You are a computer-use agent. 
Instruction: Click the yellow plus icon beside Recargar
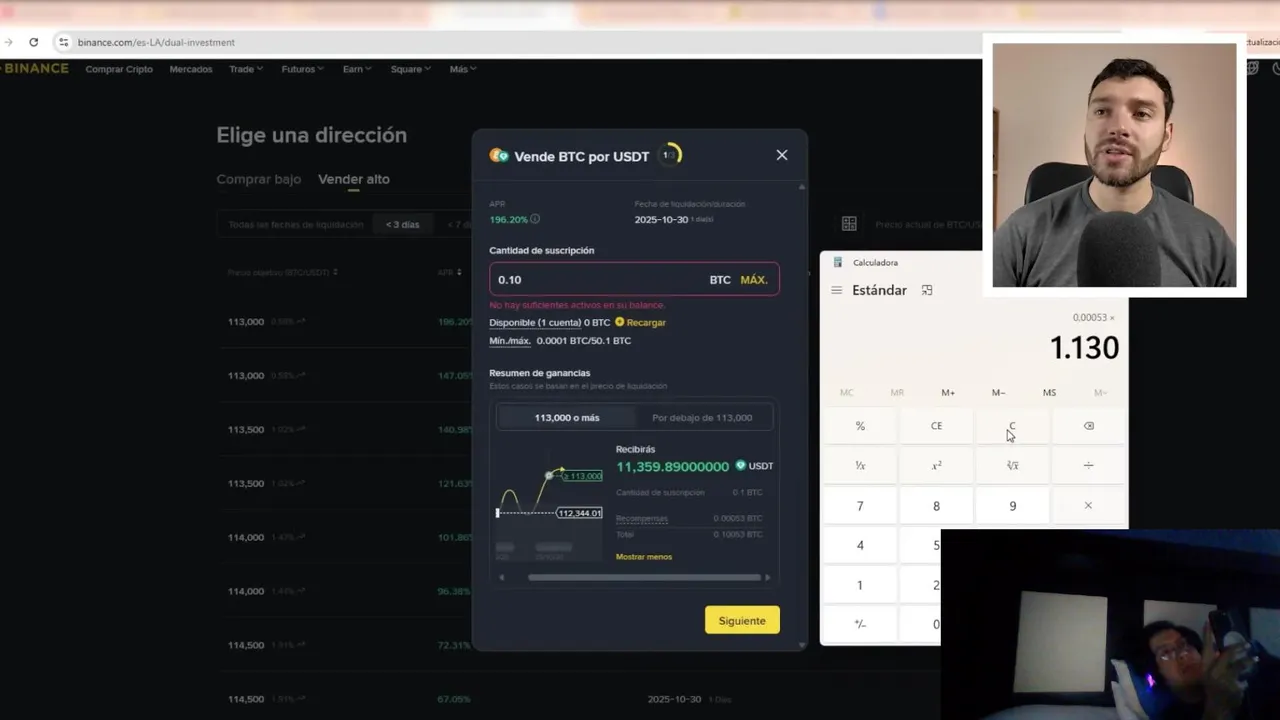(620, 322)
